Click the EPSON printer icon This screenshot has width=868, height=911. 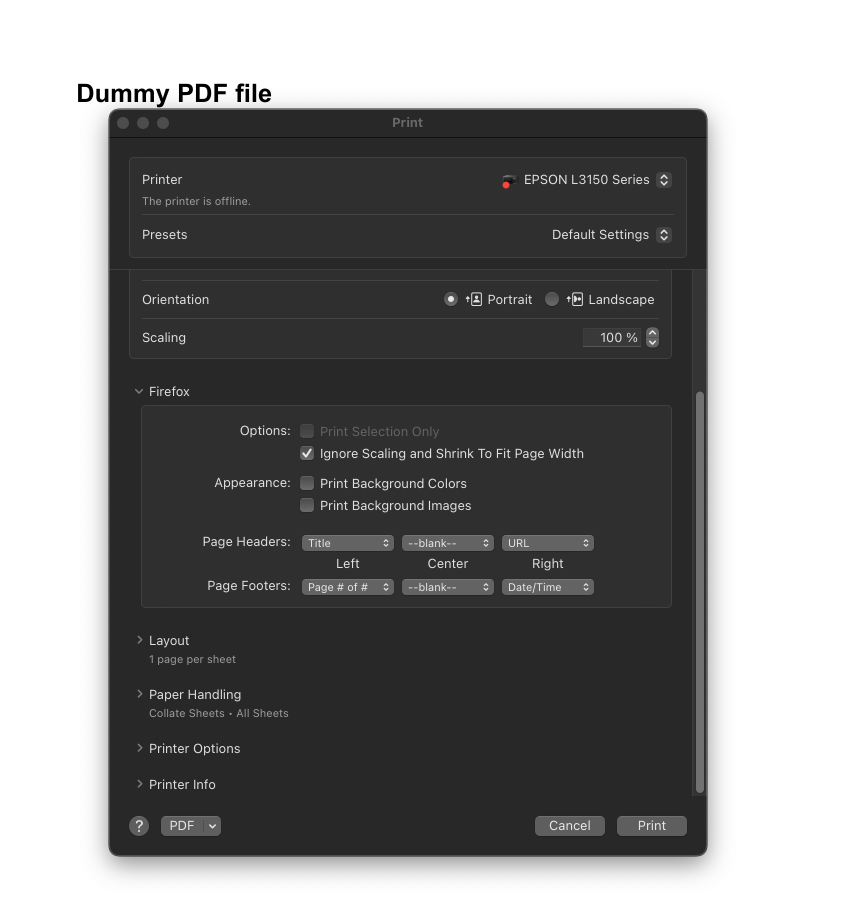(509, 181)
